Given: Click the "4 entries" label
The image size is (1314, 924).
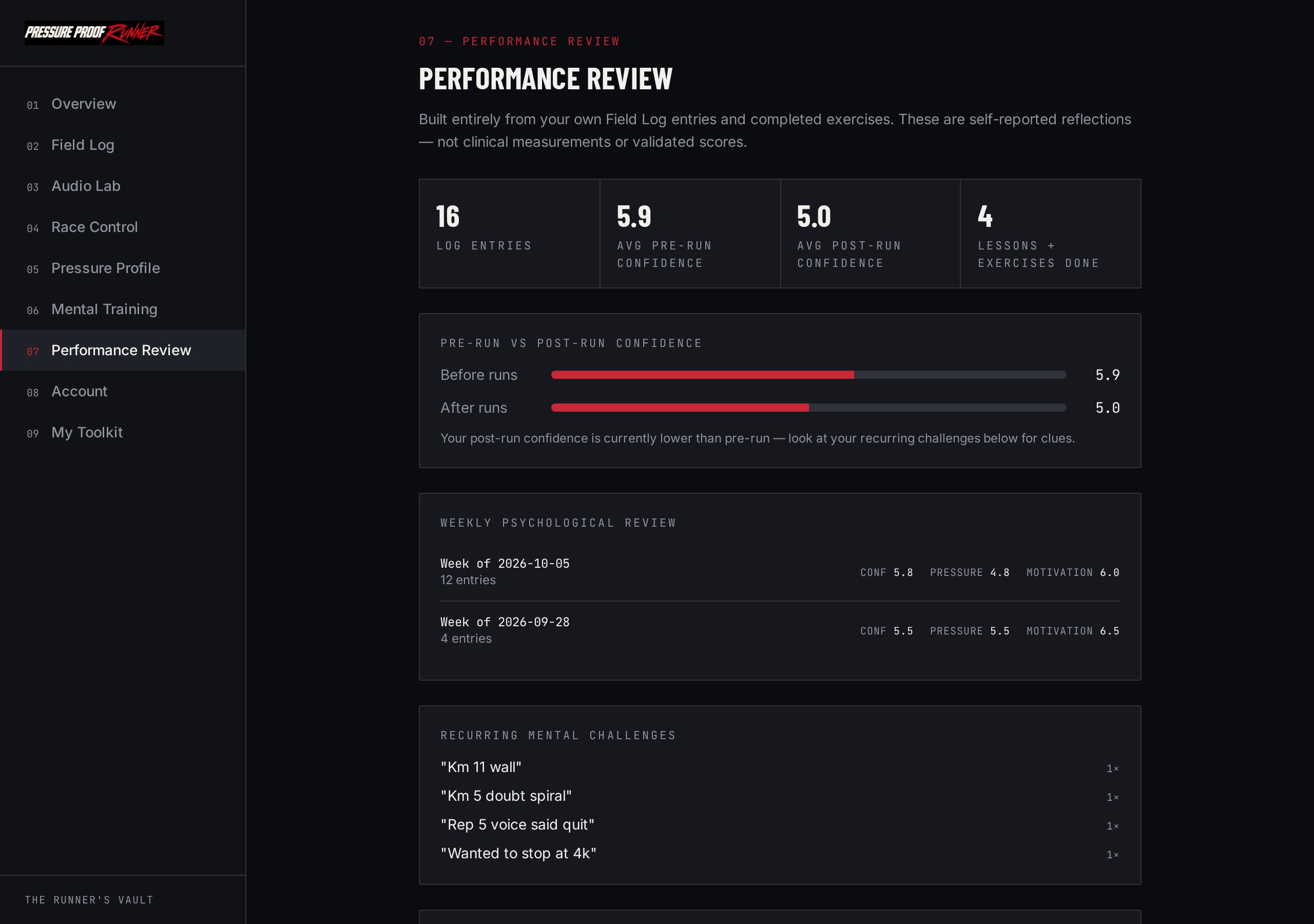Looking at the screenshot, I should [x=466, y=638].
